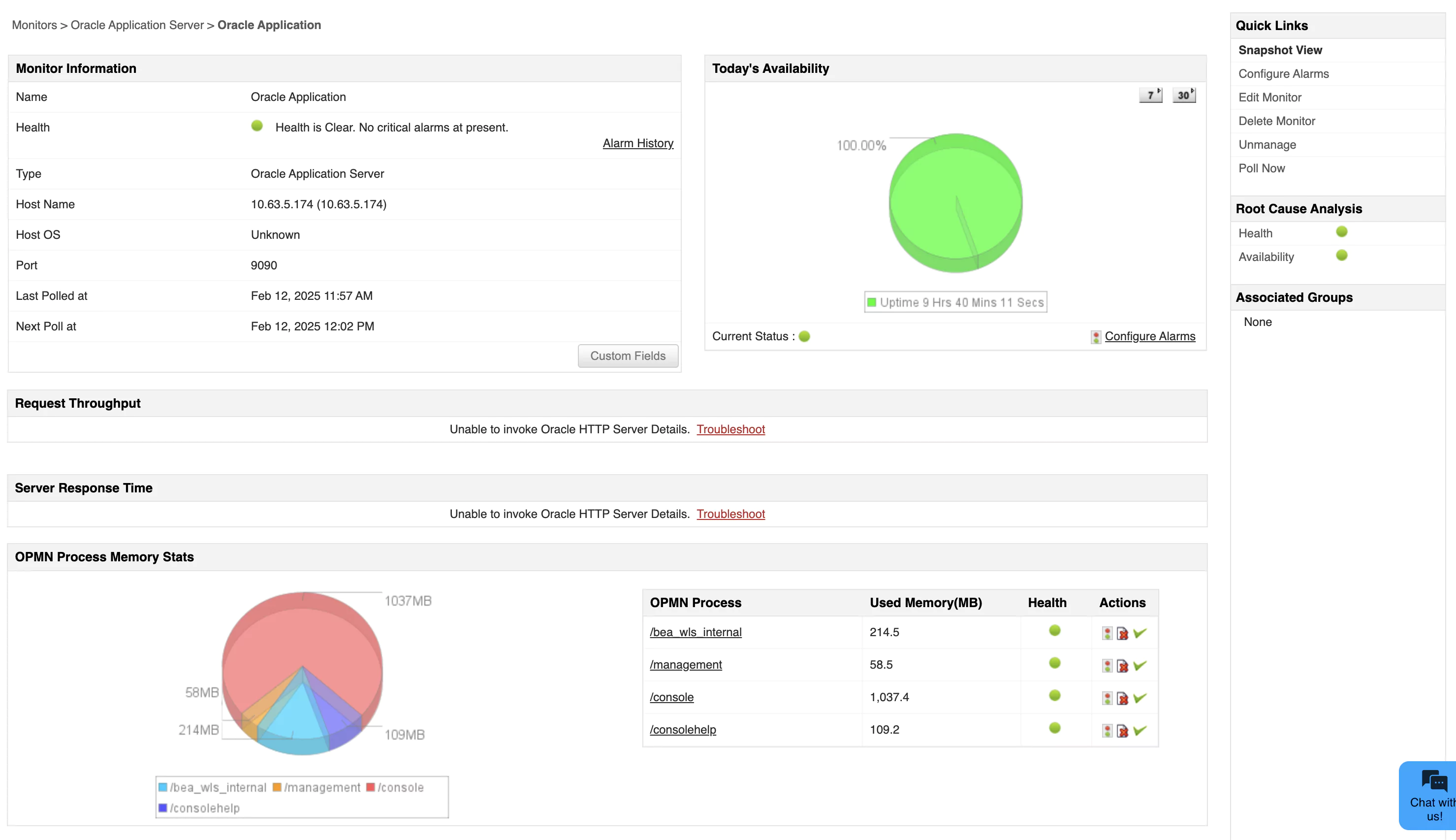Navigate to Monitors breadcrumb link
The height and width of the screenshot is (840, 1456).
[33, 25]
